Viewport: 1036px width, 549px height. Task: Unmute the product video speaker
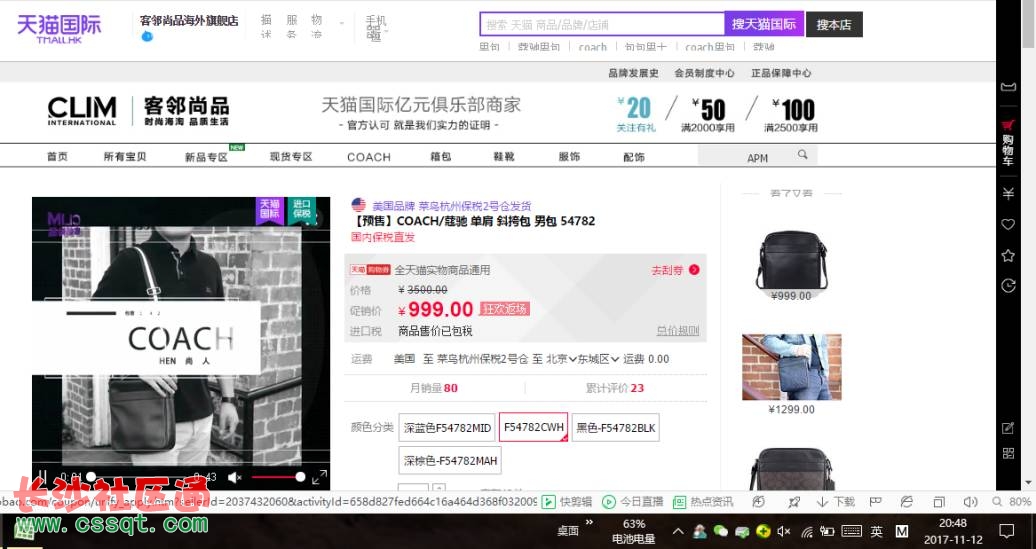235,476
